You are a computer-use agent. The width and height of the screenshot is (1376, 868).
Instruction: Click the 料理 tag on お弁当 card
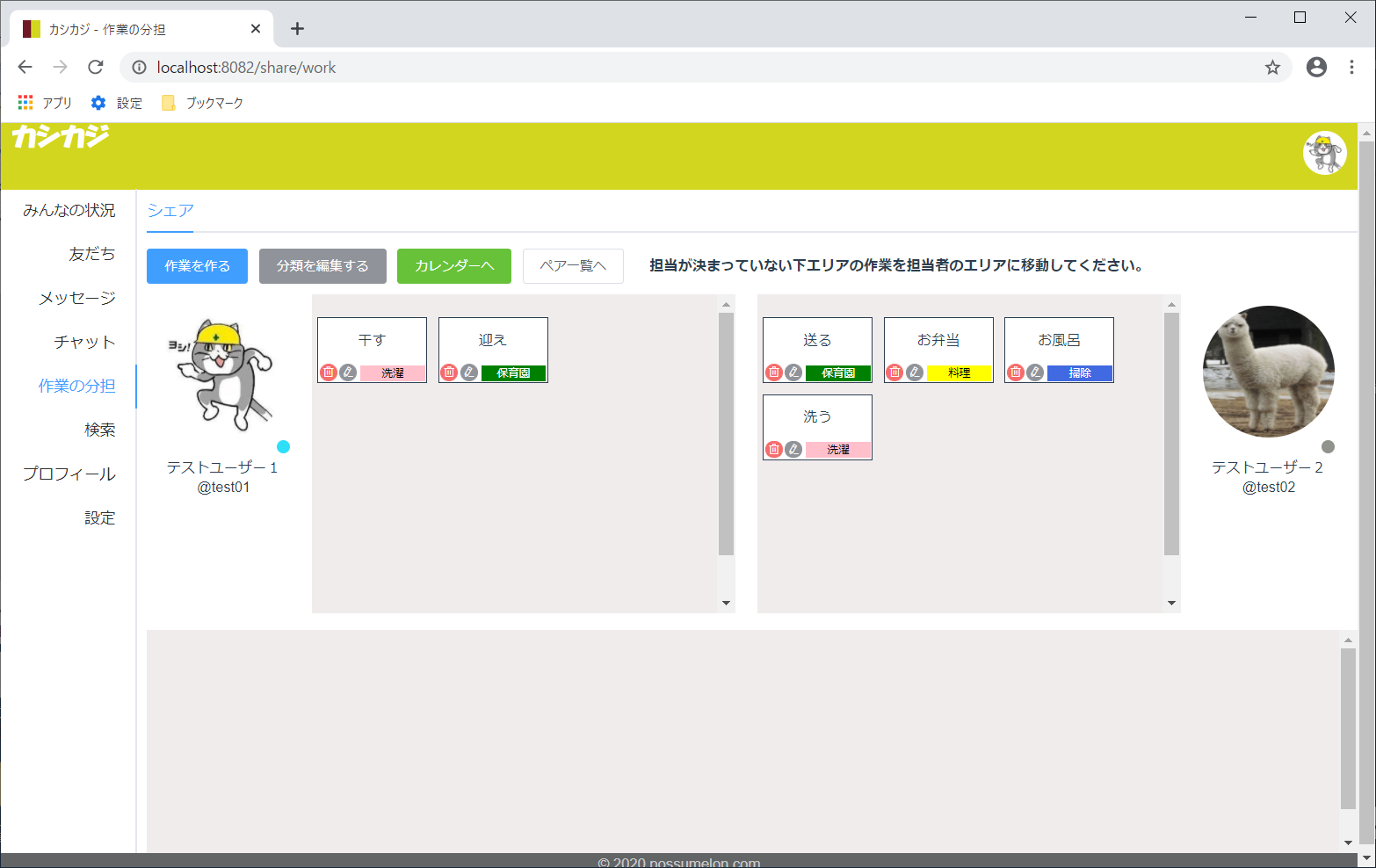[960, 373]
